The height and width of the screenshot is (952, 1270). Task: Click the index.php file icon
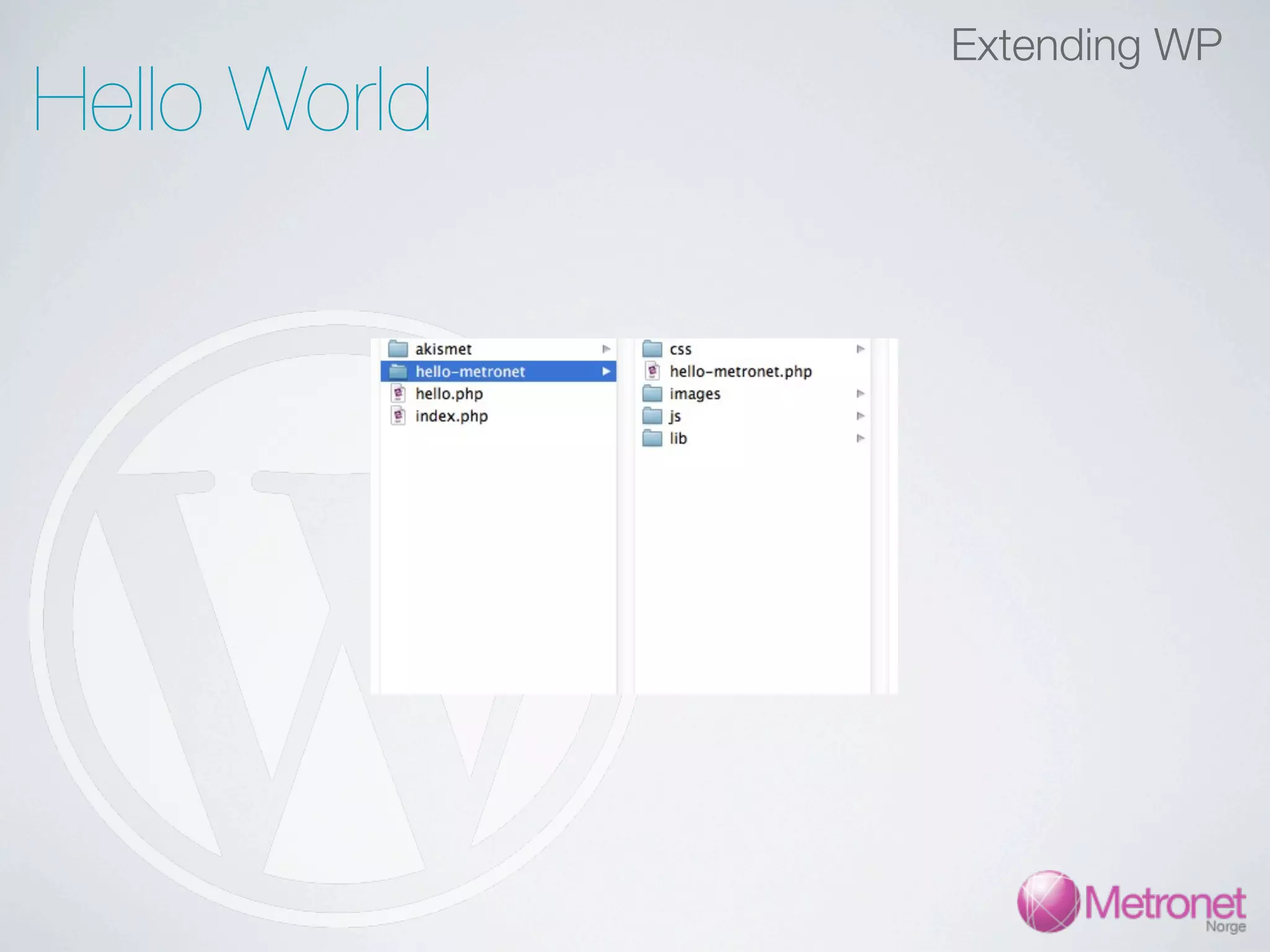click(x=398, y=416)
